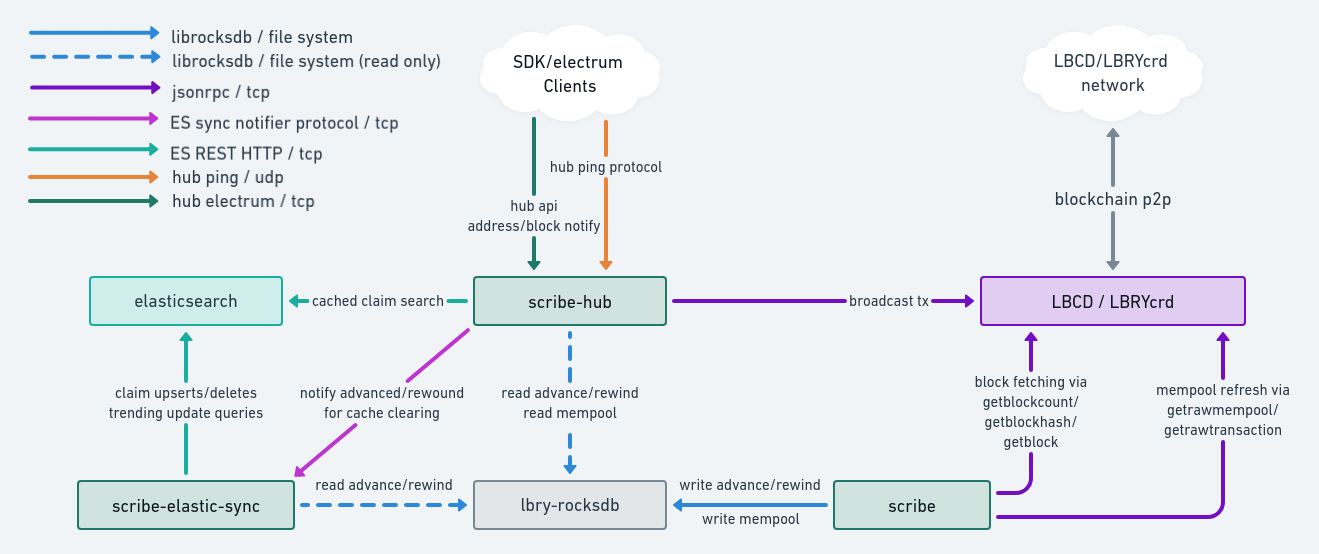Click the LBCD/LBRYcrd network cloud
Screen dimensions: 1319x554
[x=1111, y=73]
